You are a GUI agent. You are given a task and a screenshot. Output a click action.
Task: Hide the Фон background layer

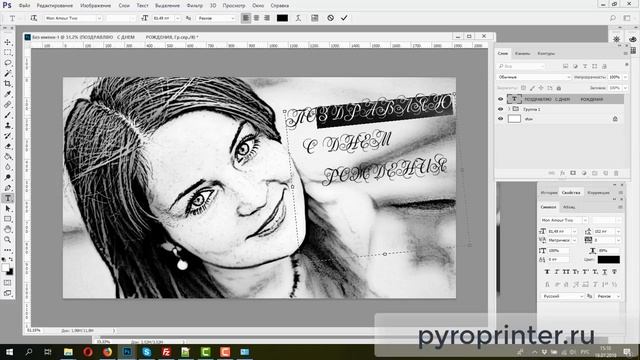(x=501, y=119)
